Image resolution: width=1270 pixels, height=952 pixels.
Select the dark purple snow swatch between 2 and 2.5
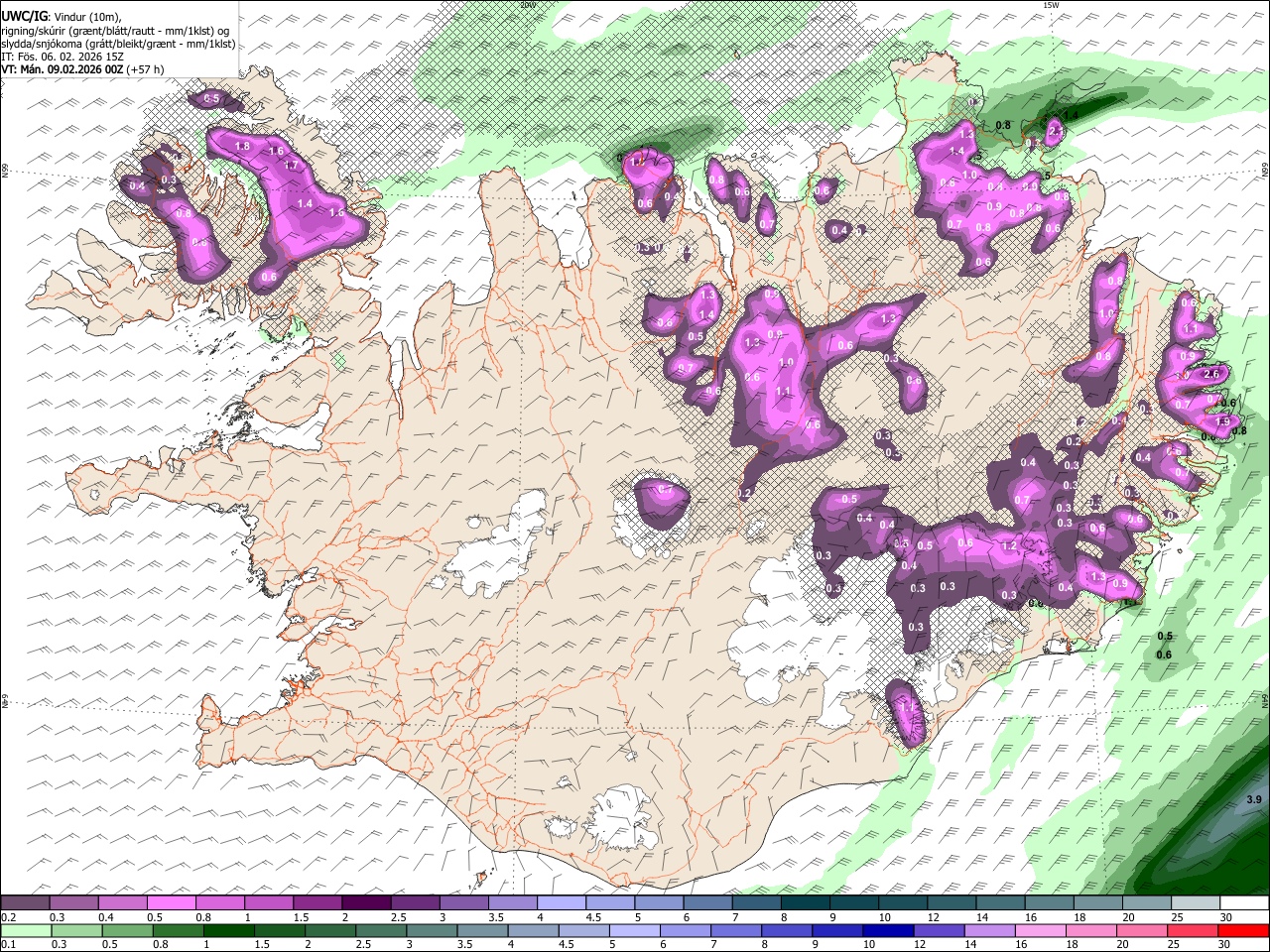tap(366, 903)
